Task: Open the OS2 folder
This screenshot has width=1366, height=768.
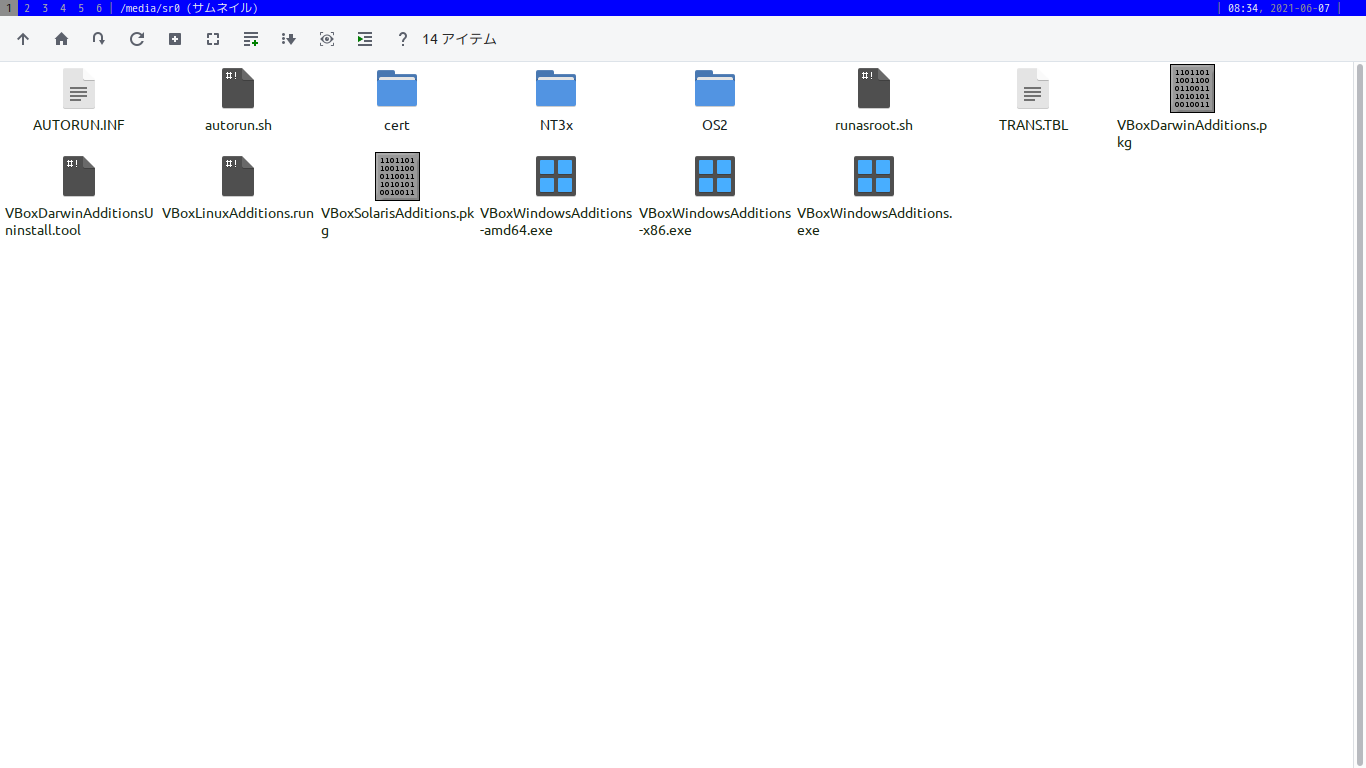Action: click(x=715, y=89)
